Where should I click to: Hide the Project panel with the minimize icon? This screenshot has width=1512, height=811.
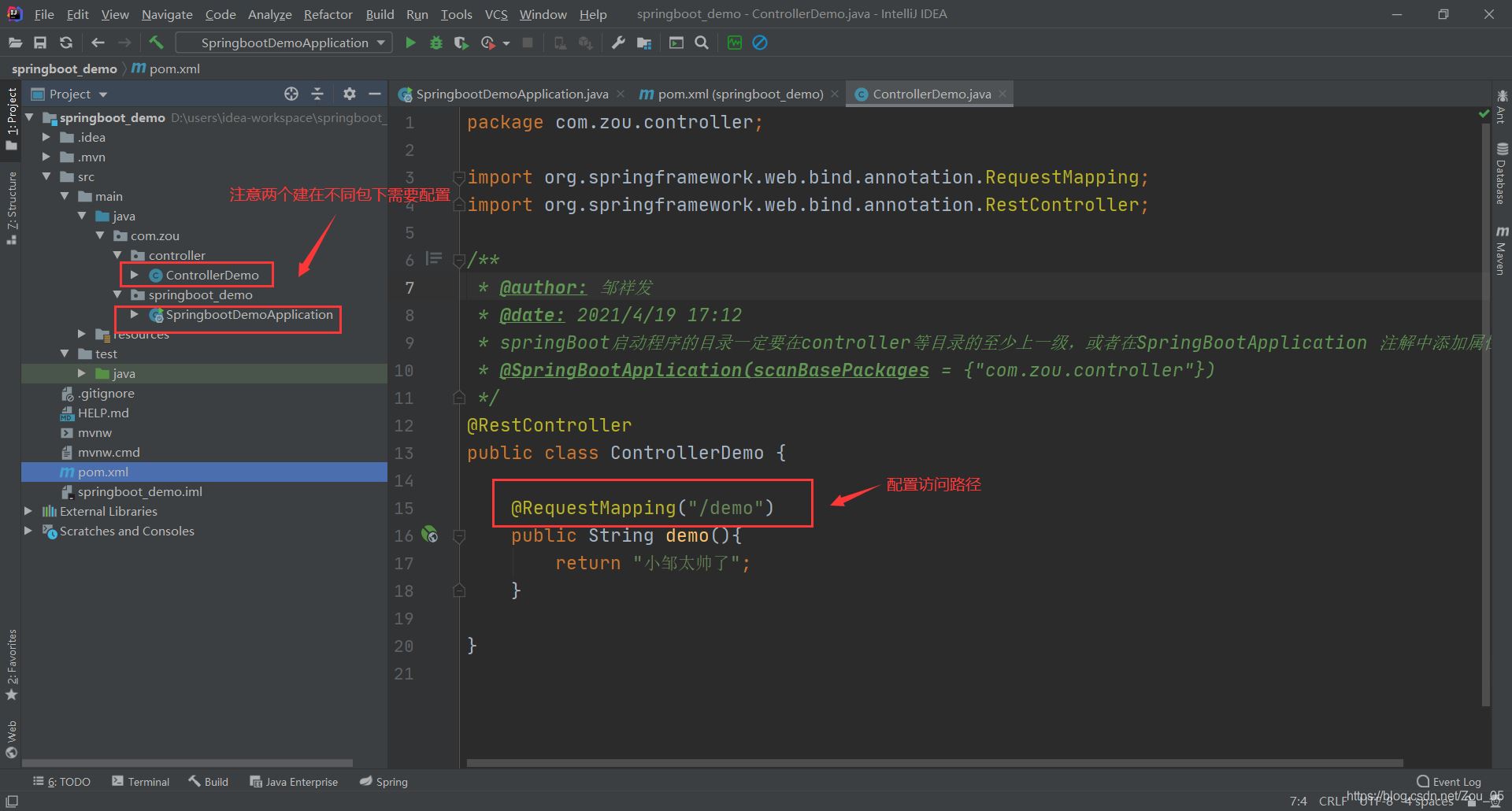(376, 94)
